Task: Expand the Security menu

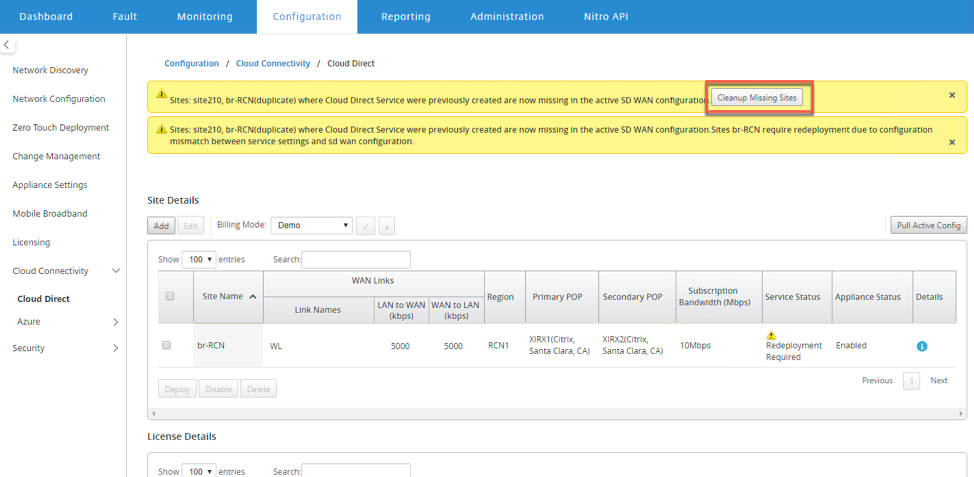Action: tap(116, 348)
